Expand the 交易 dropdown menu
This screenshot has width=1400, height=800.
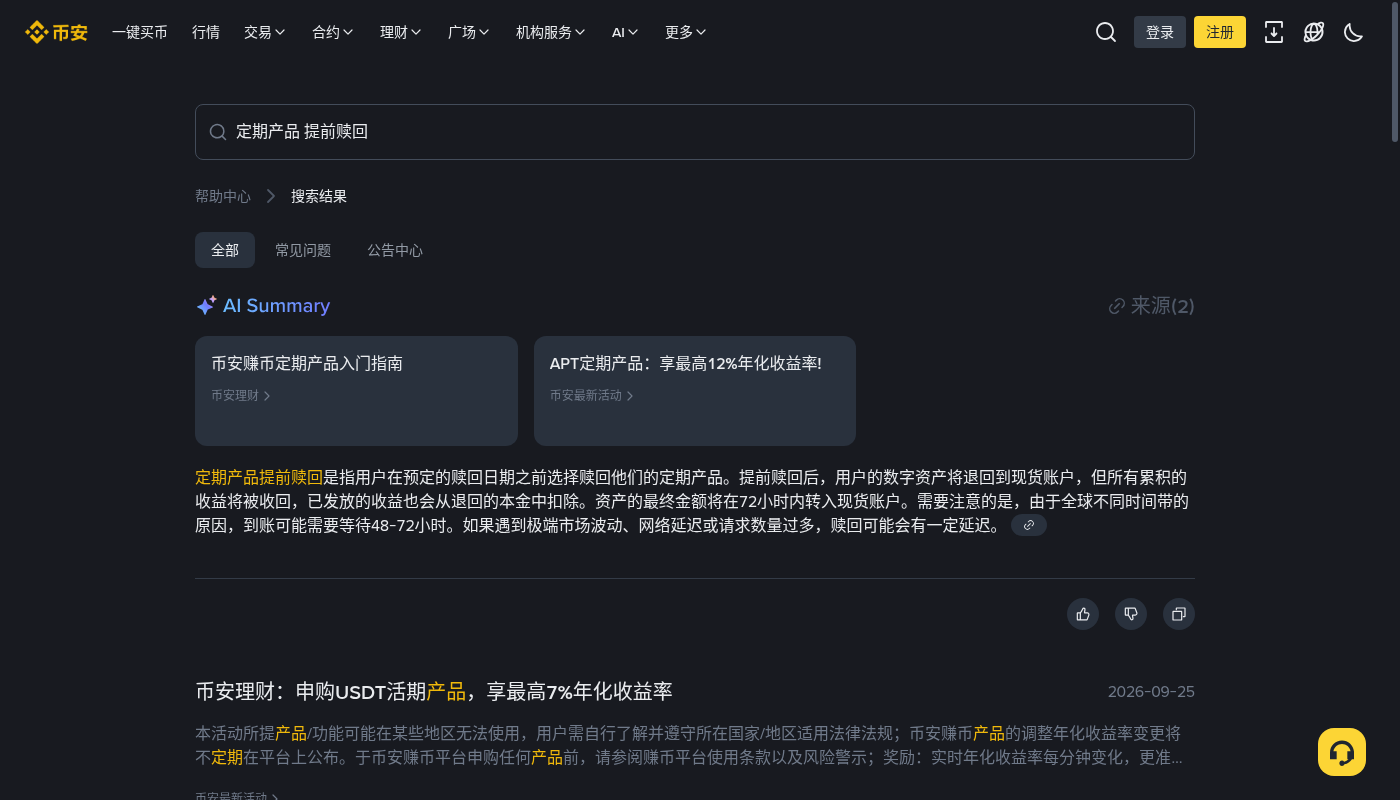tap(265, 32)
